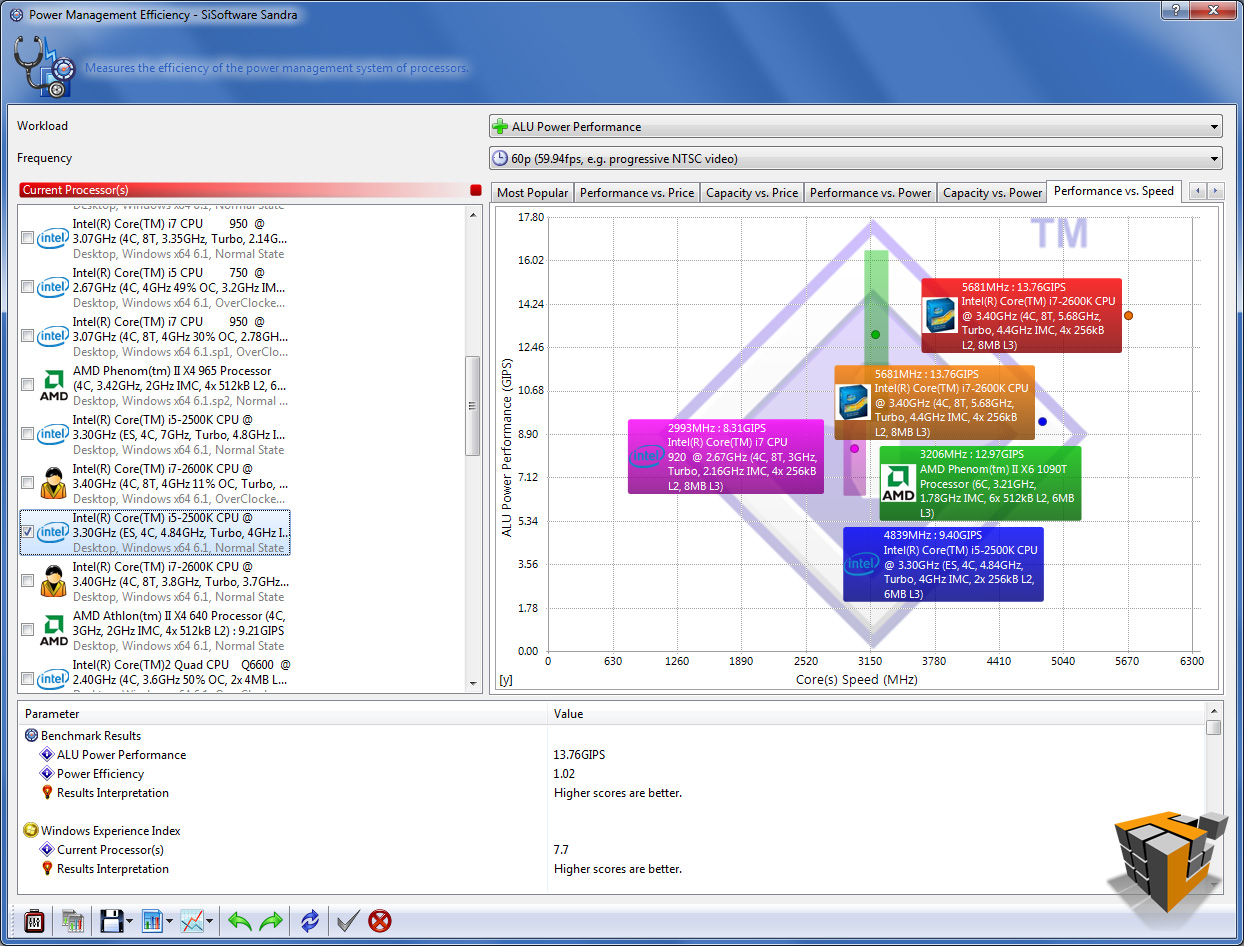The height and width of the screenshot is (946, 1244).
Task: Click the tab strip scroll right arrow
Action: click(x=1215, y=192)
